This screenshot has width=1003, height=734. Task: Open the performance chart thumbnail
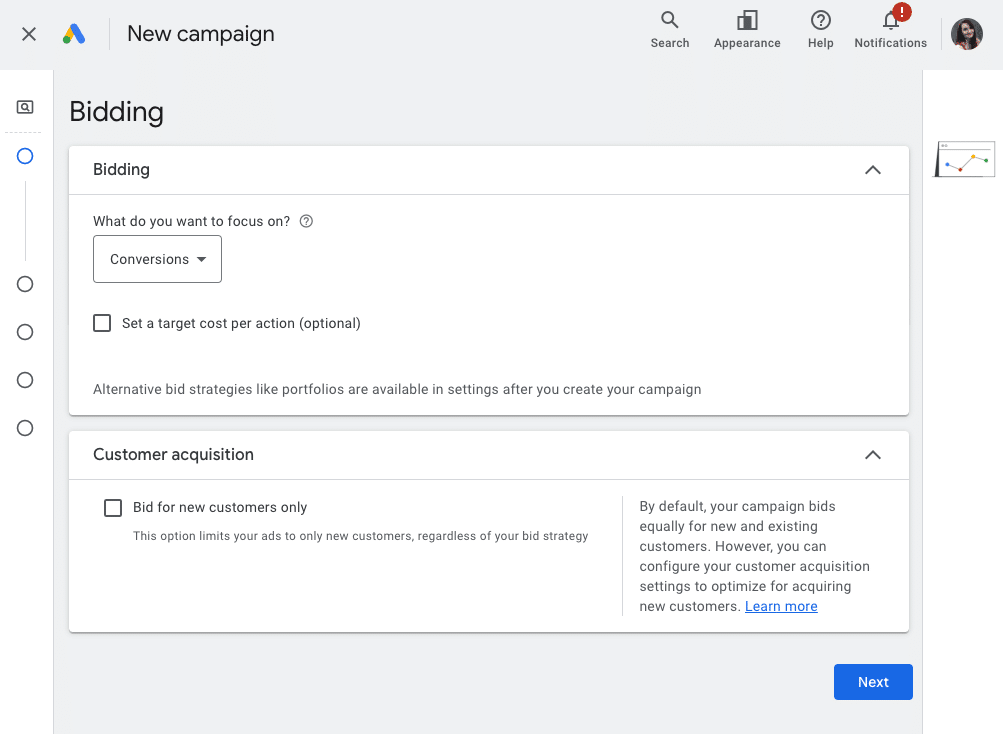[x=965, y=159]
